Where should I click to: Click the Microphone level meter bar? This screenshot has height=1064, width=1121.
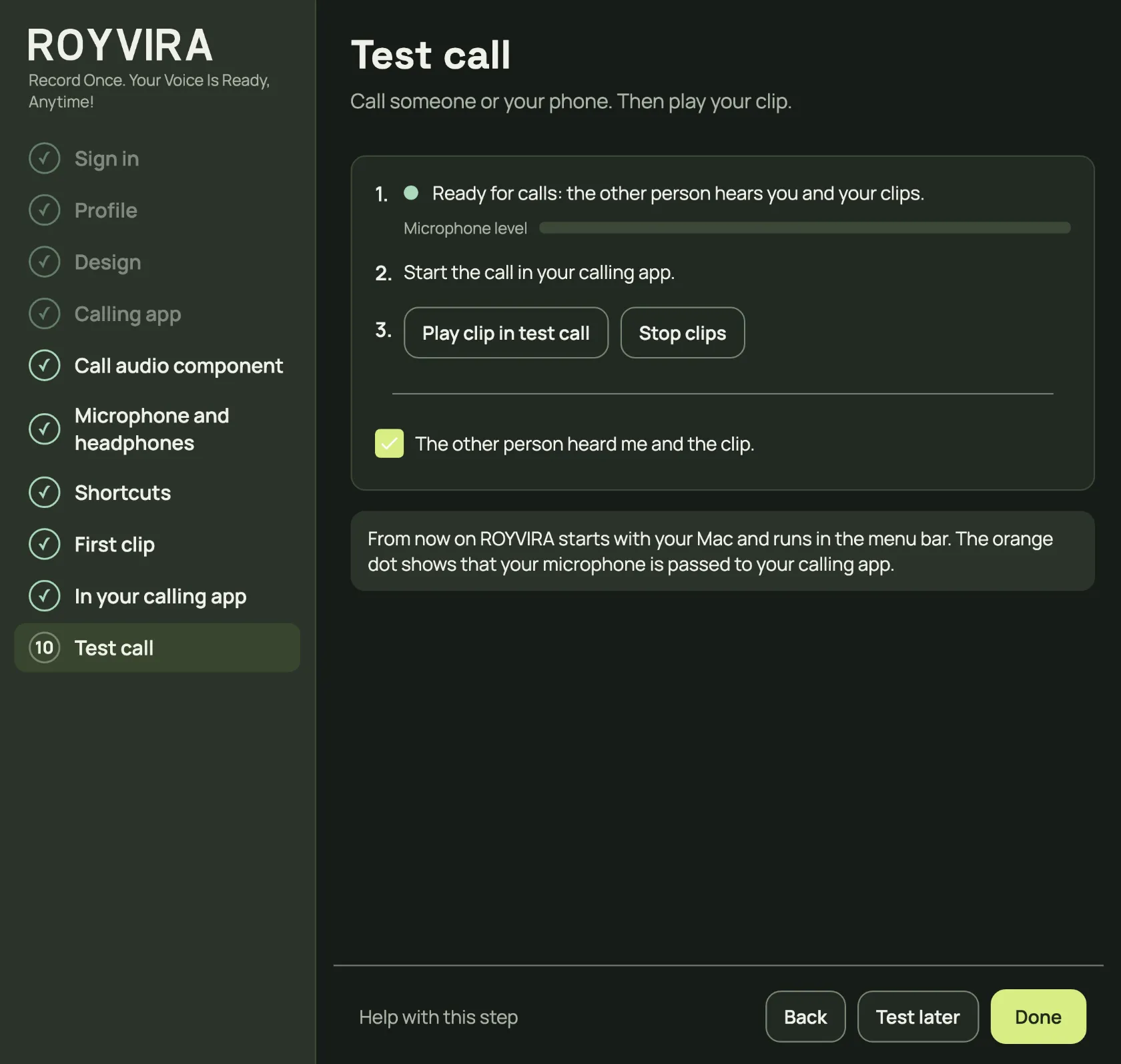pos(805,228)
